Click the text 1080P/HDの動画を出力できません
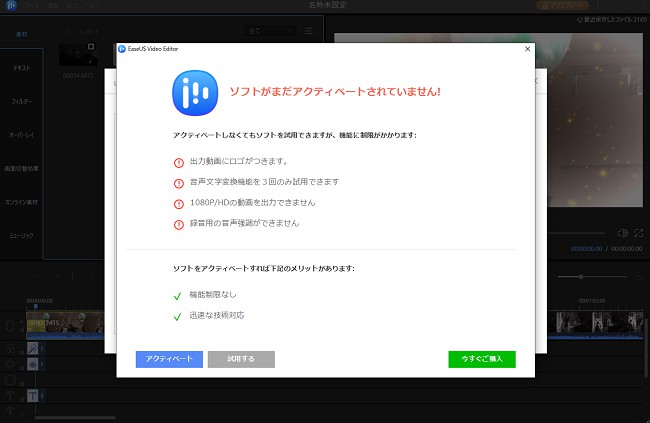This screenshot has height=423, width=650. pyautogui.click(x=252, y=203)
